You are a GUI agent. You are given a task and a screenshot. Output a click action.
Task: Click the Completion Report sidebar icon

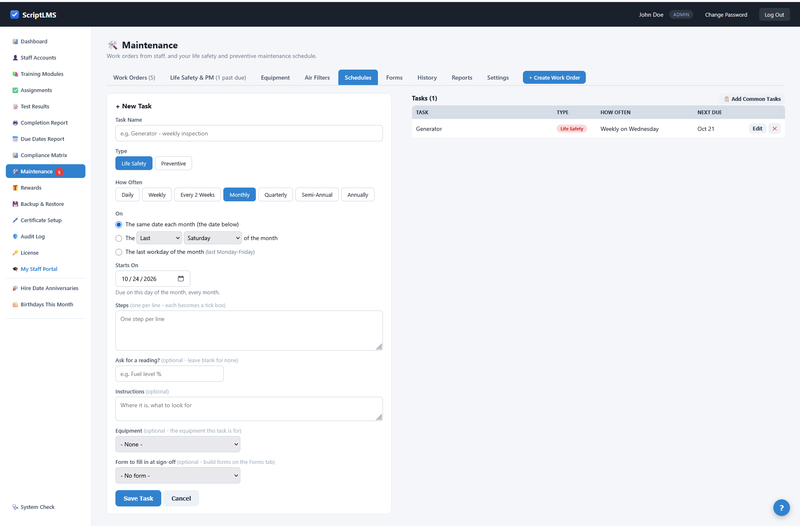[x=15, y=123]
